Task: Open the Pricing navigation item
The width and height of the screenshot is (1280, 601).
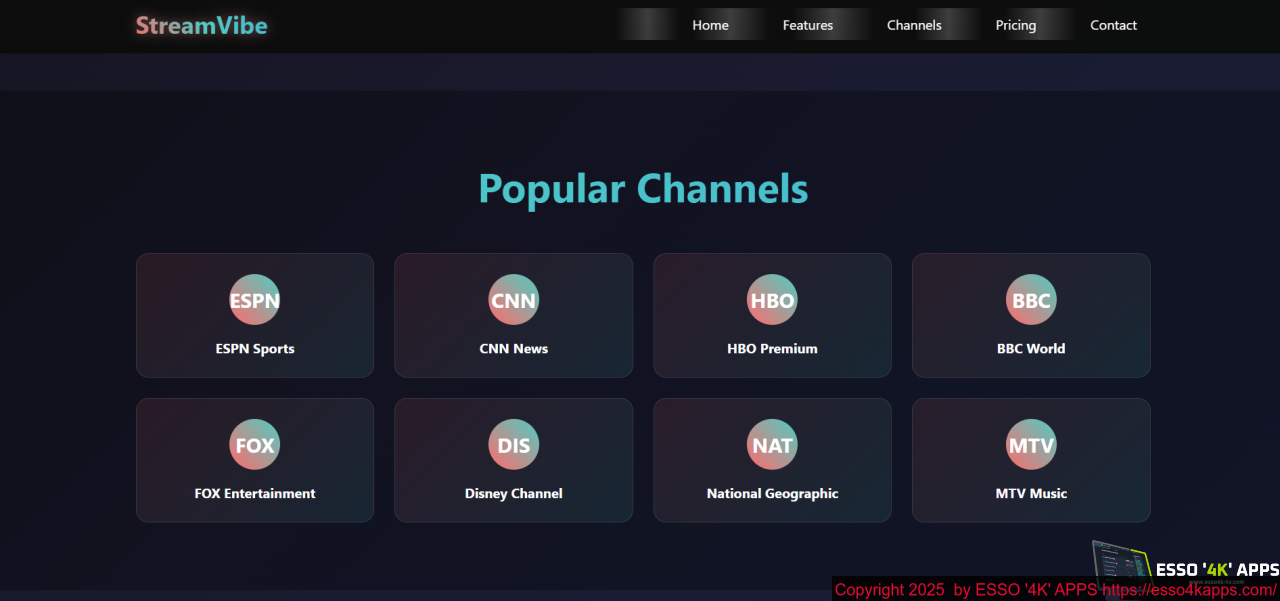Action: pyautogui.click(x=1016, y=25)
